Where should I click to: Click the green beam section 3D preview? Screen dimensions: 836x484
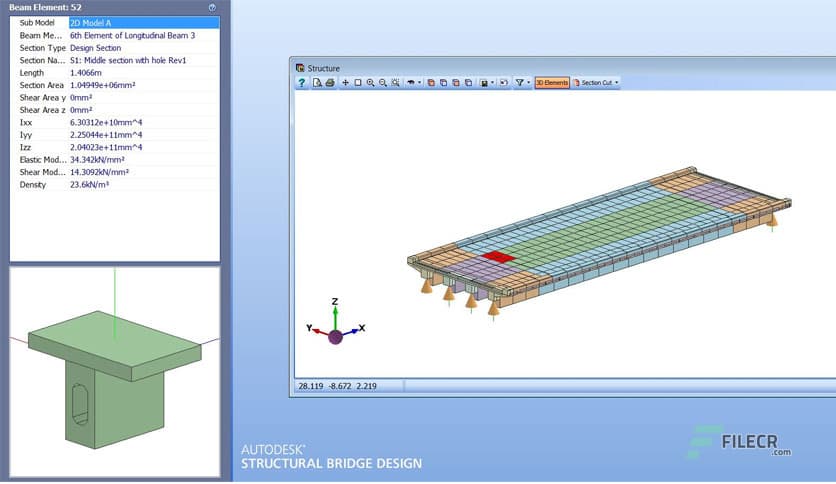point(115,378)
